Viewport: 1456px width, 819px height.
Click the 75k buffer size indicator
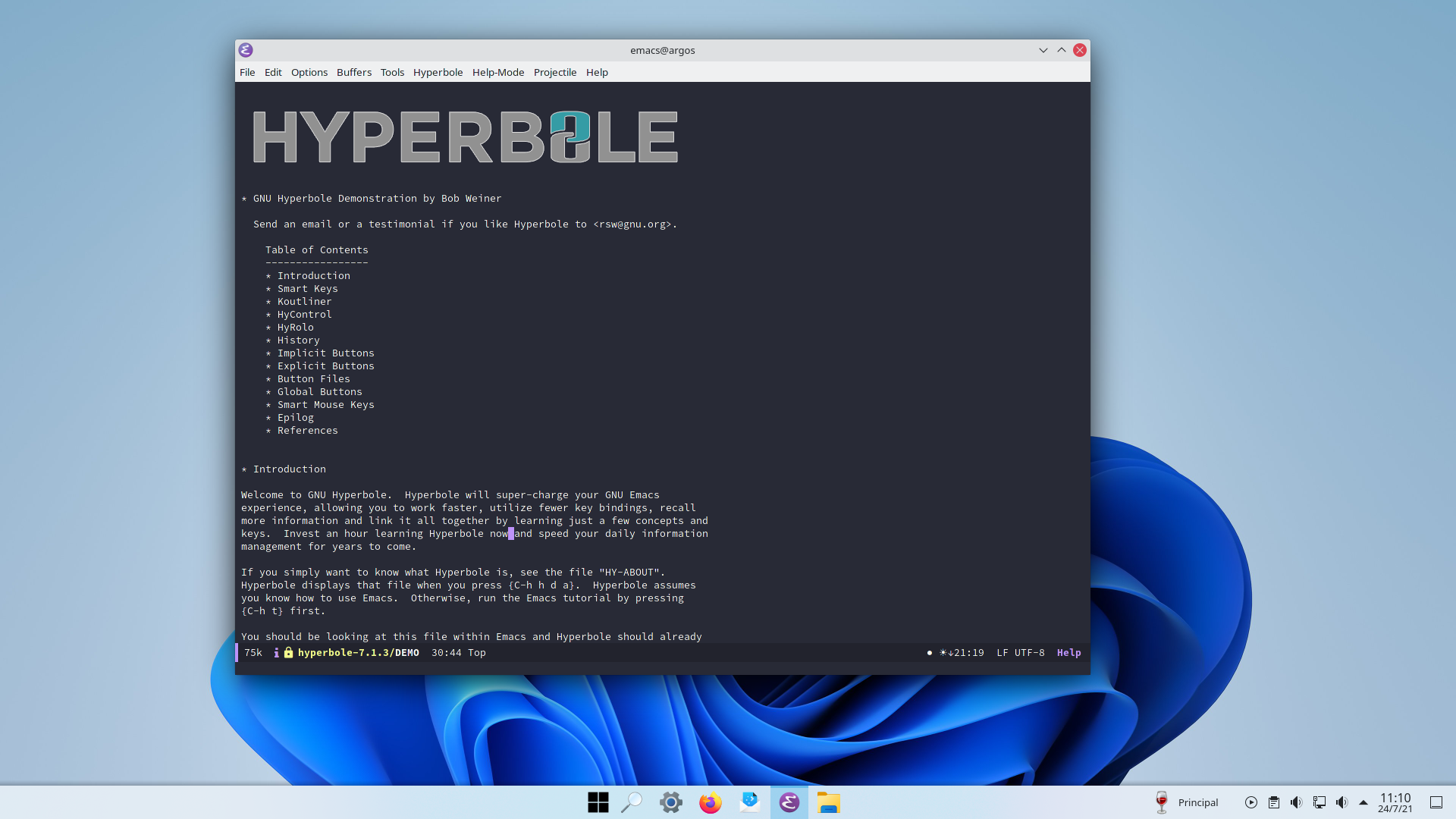[x=253, y=653]
